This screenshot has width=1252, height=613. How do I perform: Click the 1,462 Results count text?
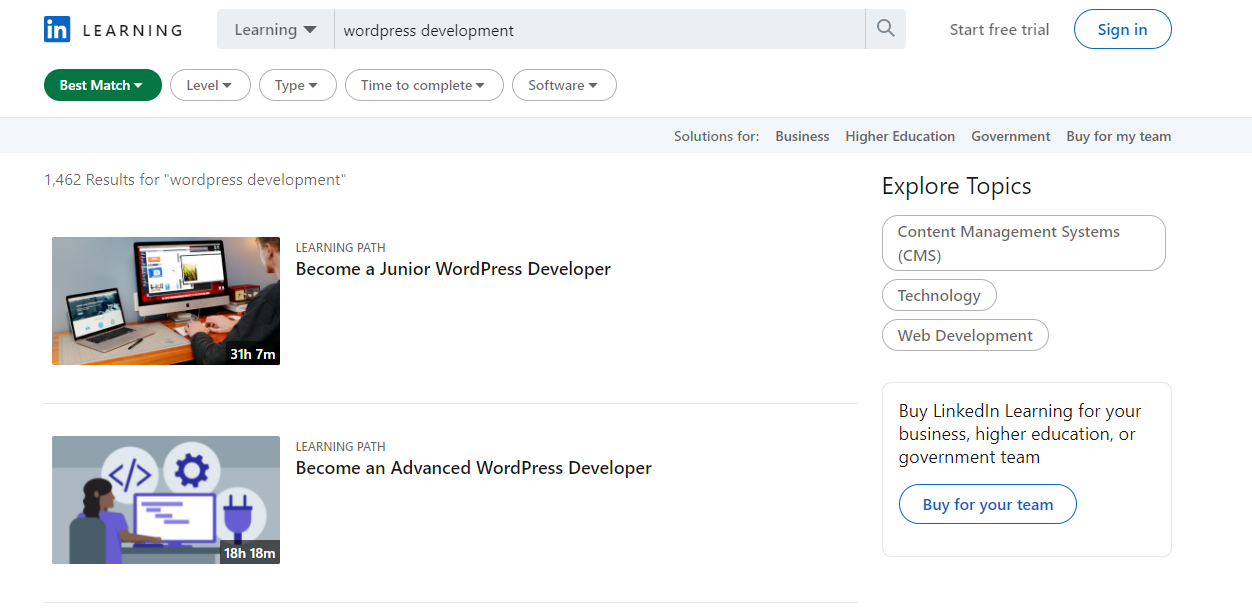(x=195, y=180)
